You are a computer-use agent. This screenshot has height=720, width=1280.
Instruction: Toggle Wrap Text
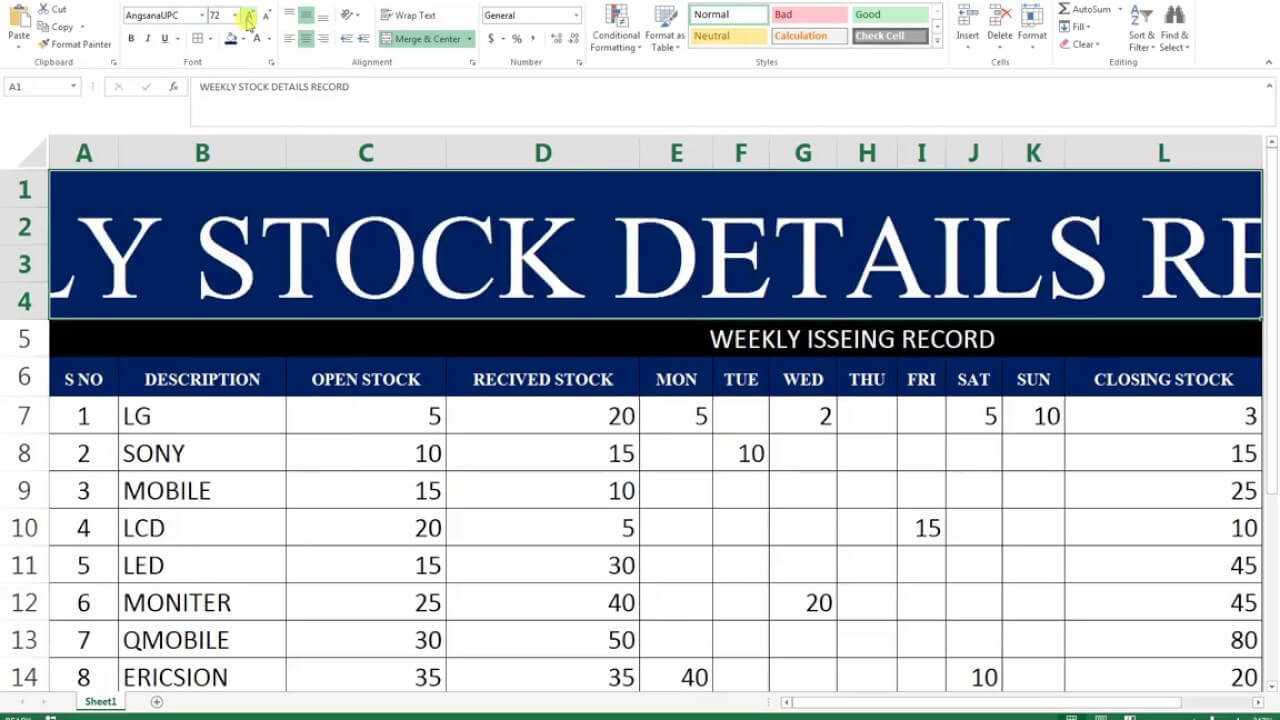point(408,15)
